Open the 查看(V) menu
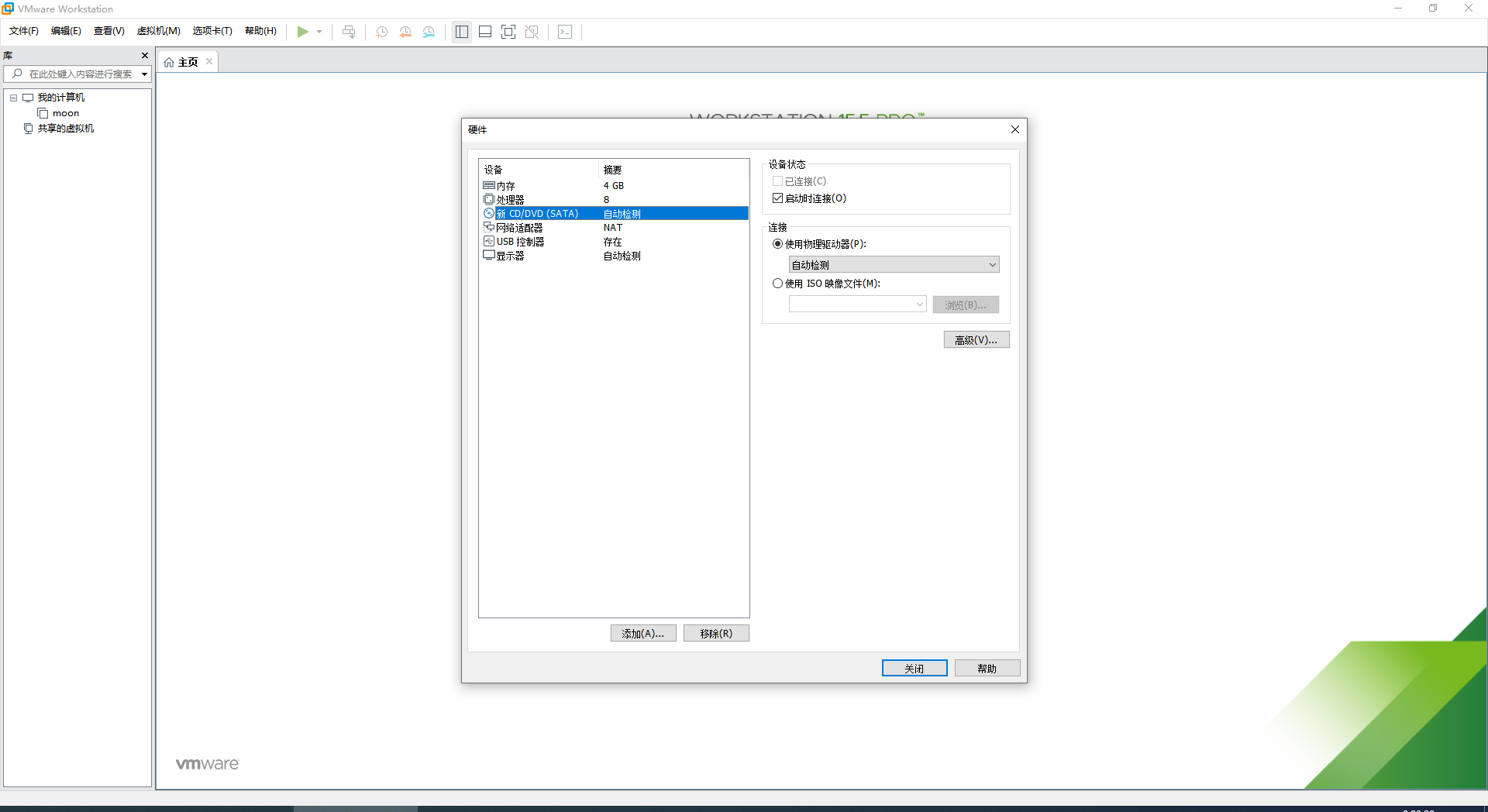This screenshot has height=812, width=1488. 109,31
